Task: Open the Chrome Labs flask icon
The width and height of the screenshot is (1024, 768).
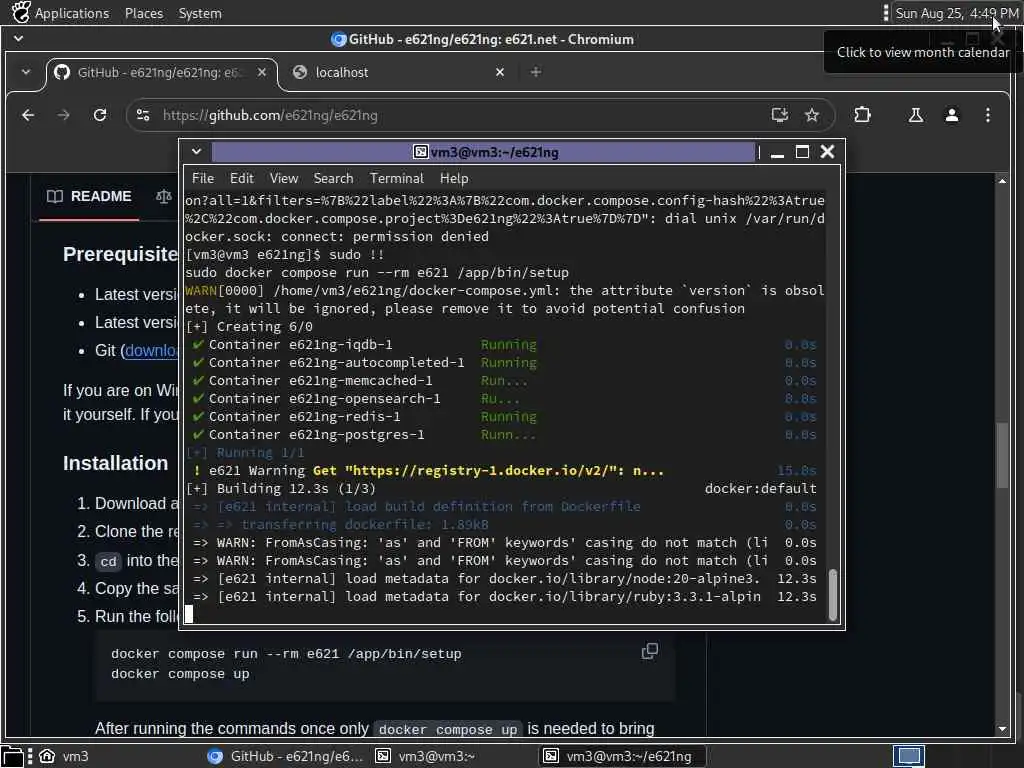Action: click(x=916, y=116)
